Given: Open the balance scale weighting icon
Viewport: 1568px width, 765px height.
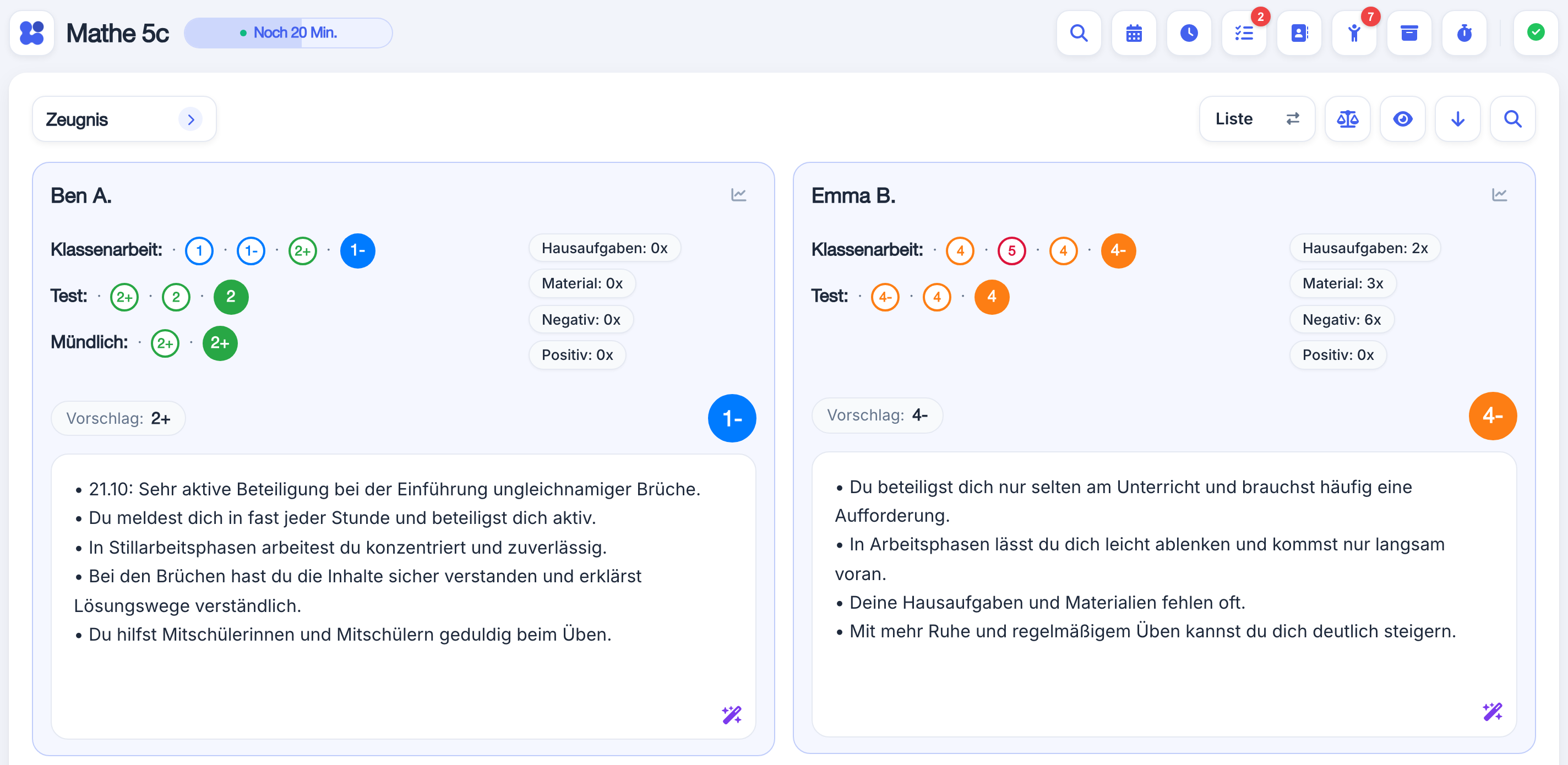Looking at the screenshot, I should coord(1347,119).
